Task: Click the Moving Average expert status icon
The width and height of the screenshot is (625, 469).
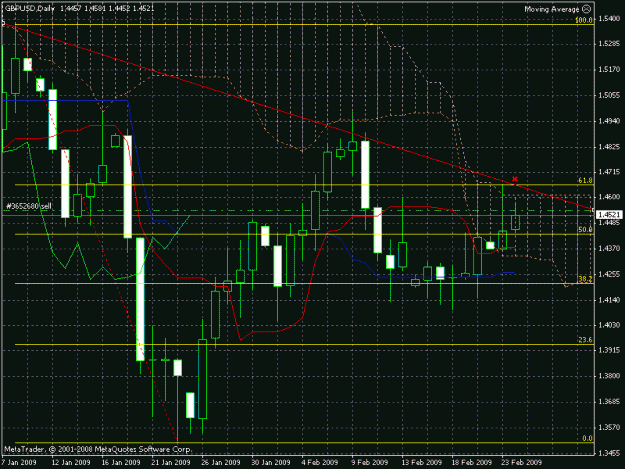Action: click(586, 9)
